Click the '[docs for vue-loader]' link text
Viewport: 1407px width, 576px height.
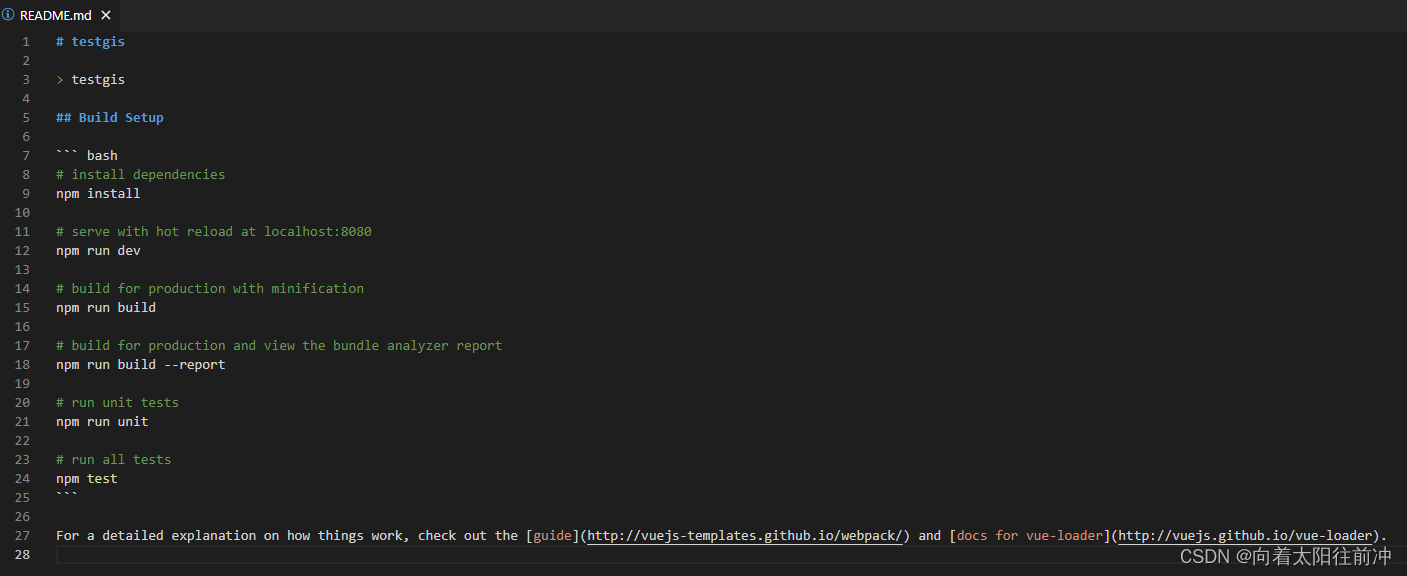(x=1029, y=536)
